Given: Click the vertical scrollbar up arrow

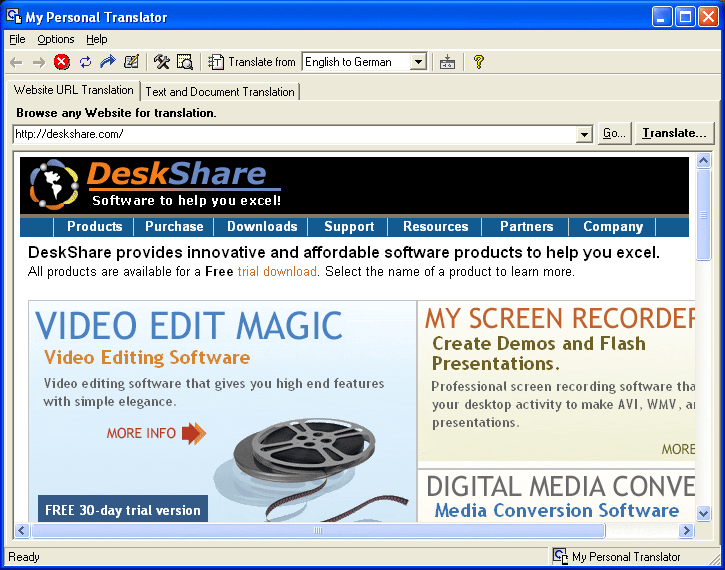Looking at the screenshot, I should click(x=703, y=160).
